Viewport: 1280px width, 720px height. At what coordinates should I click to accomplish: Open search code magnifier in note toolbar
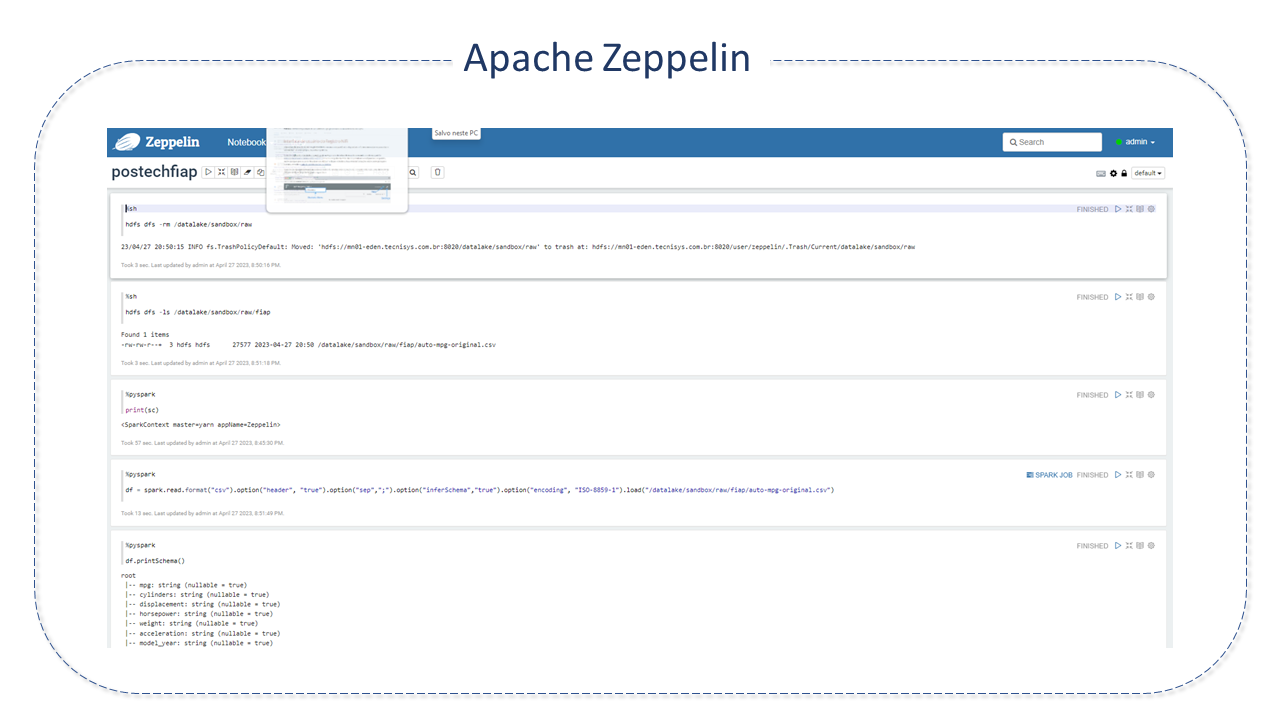pos(413,172)
